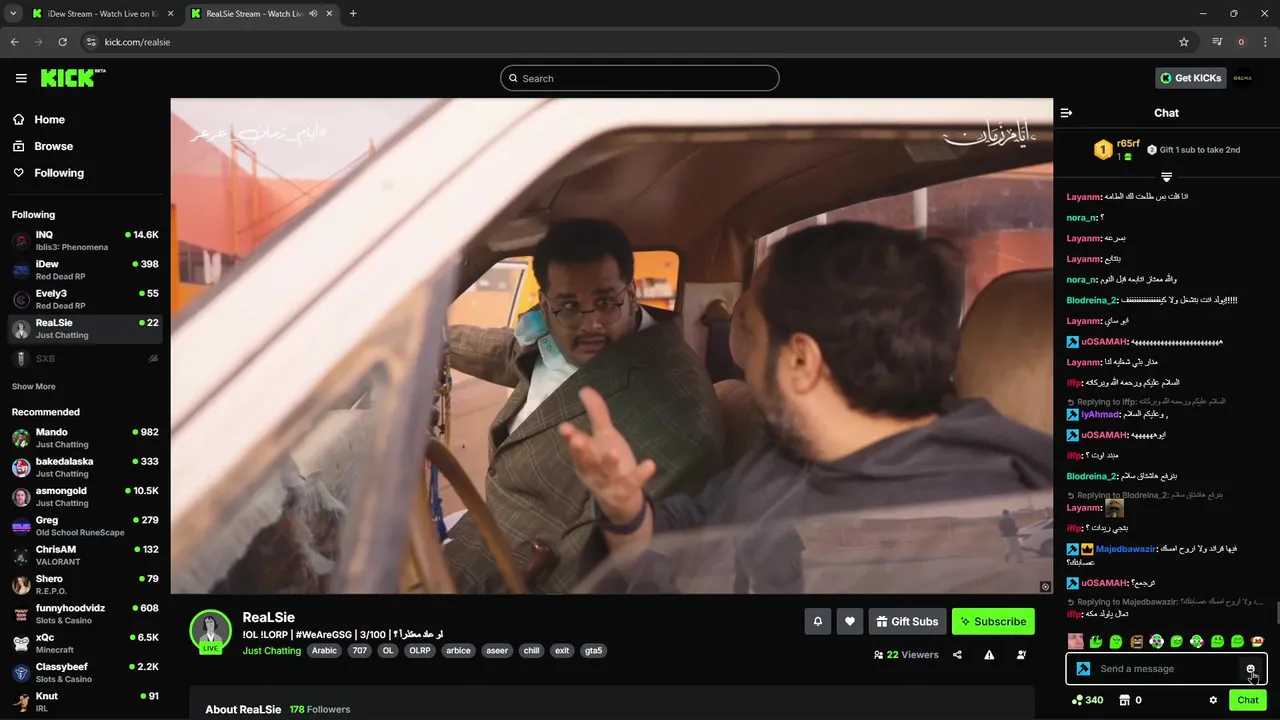Open browser tab search dropdown
The image size is (1280, 720).
12,13
